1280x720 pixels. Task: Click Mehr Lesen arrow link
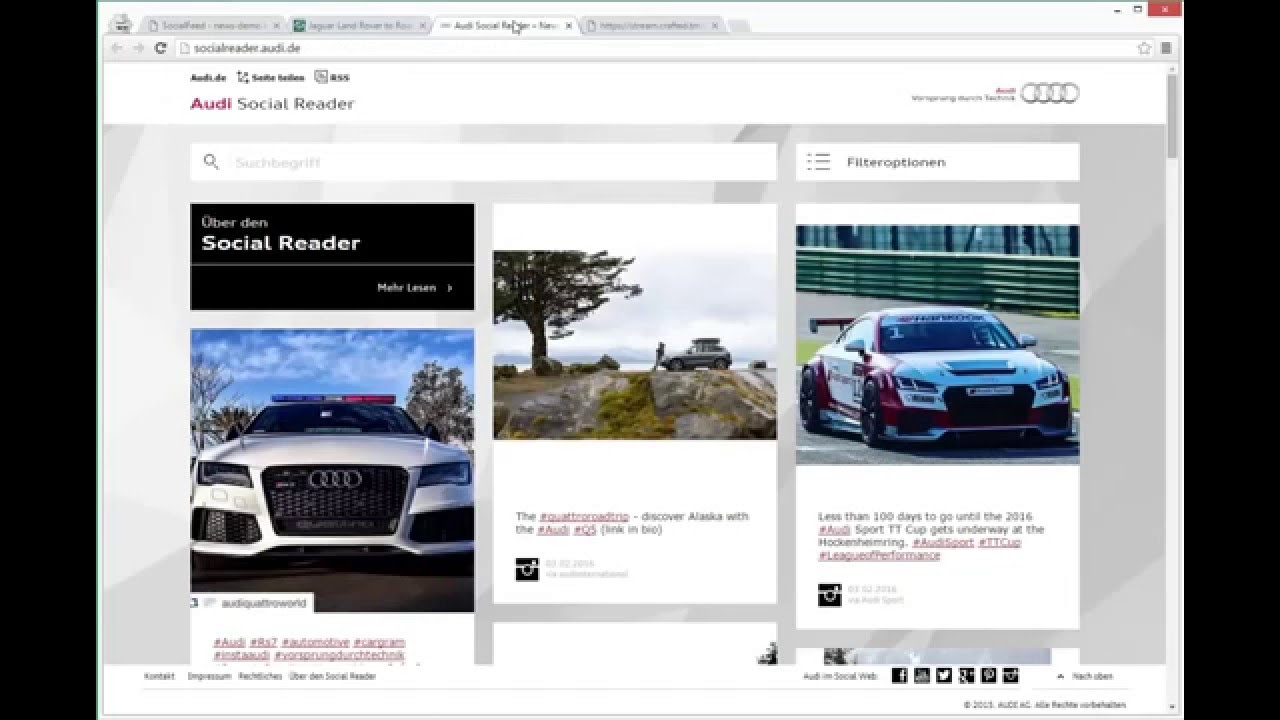(x=415, y=288)
